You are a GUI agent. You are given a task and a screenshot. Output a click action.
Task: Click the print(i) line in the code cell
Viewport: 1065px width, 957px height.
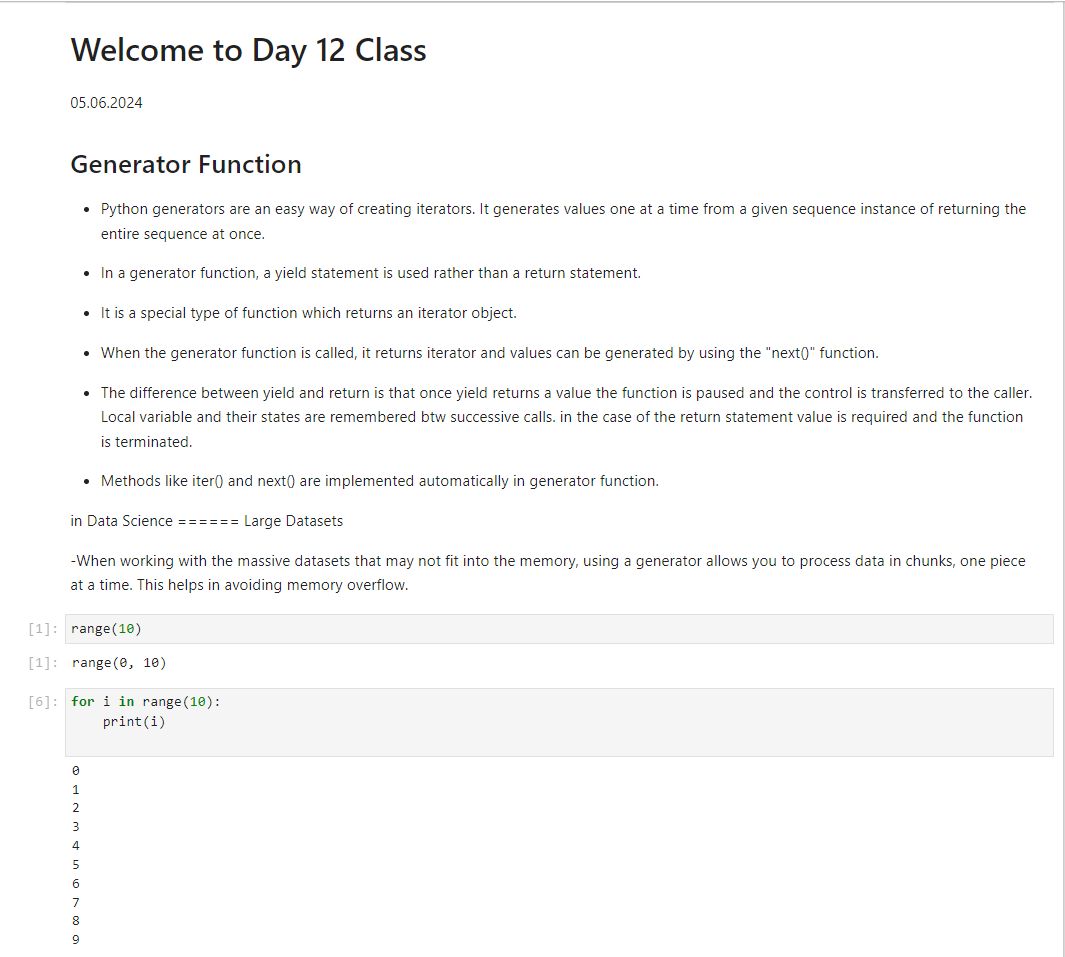134,721
